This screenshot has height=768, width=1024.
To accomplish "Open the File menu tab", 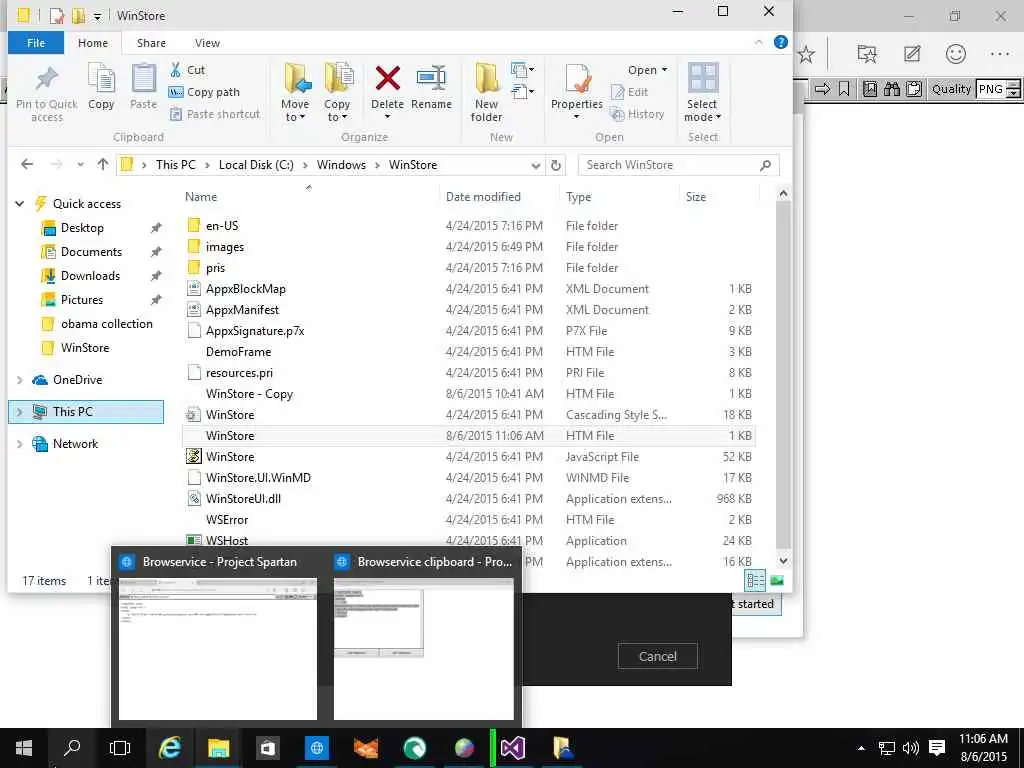I will 36,43.
